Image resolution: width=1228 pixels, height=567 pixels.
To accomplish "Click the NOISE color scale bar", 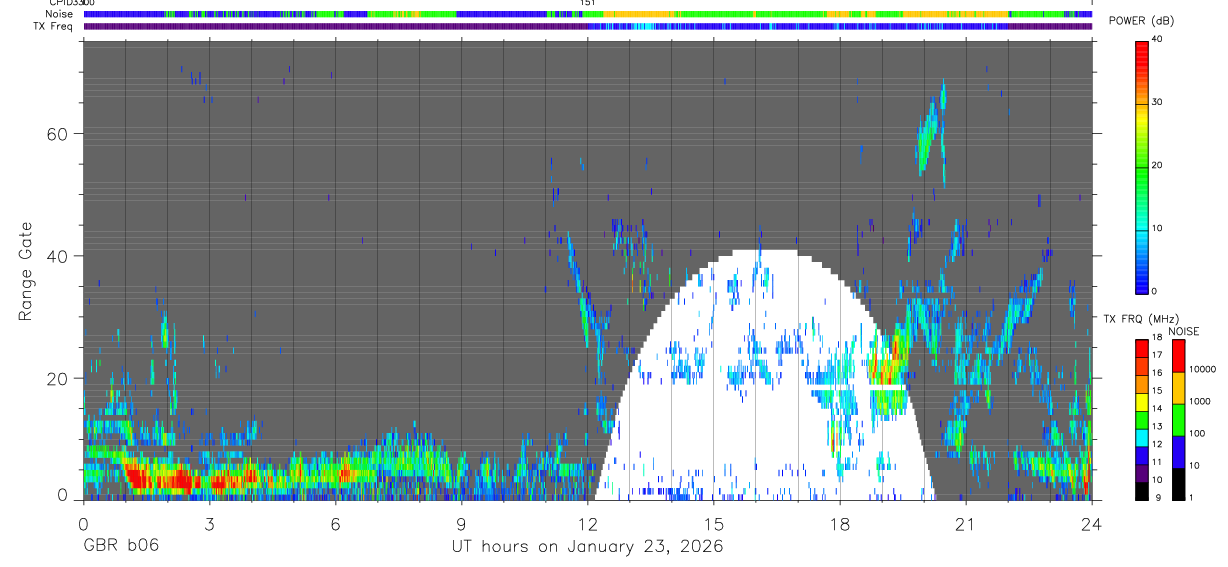I will [1178, 419].
